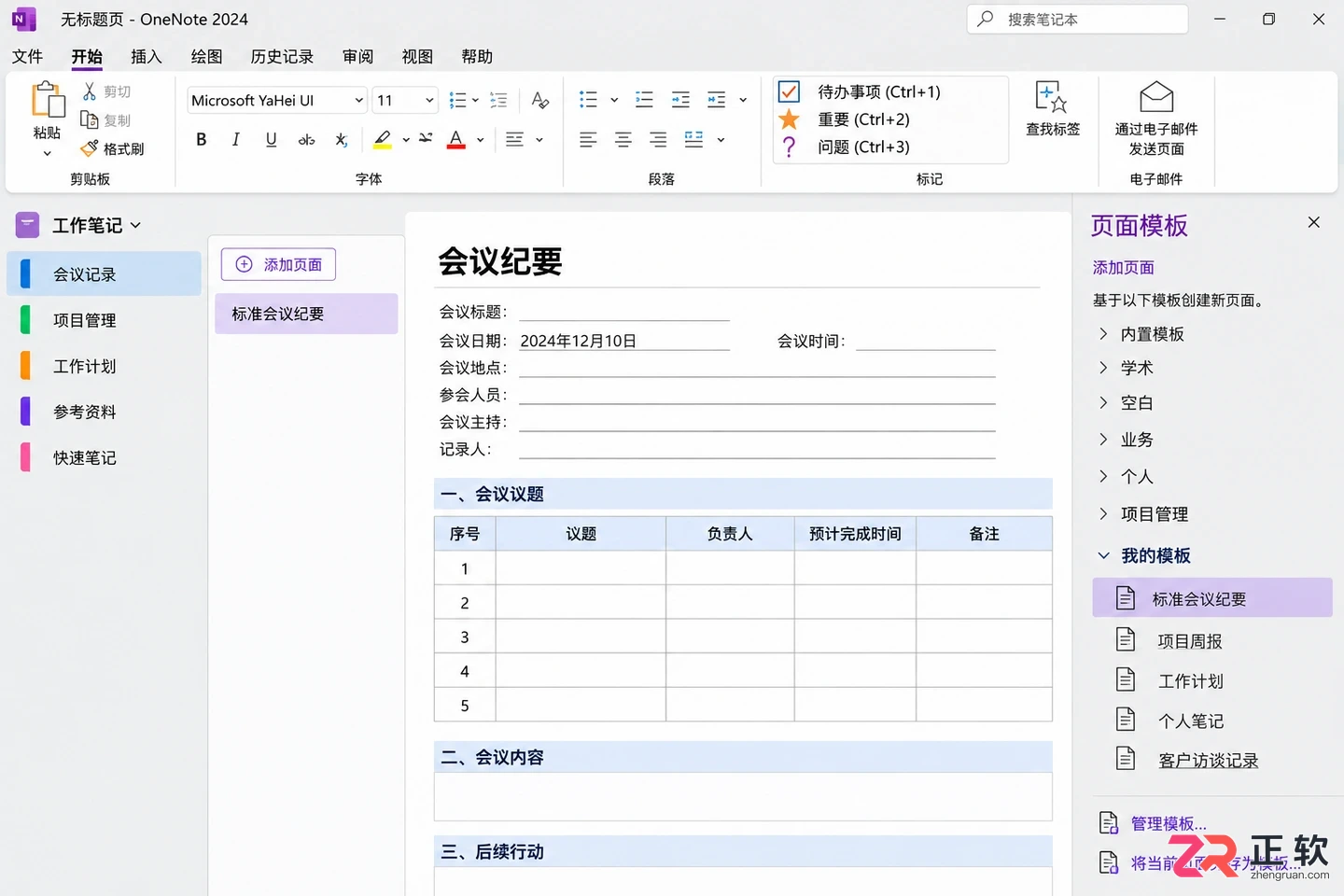Insert a numbered list
This screenshot has width=1344, height=896.
(644, 100)
